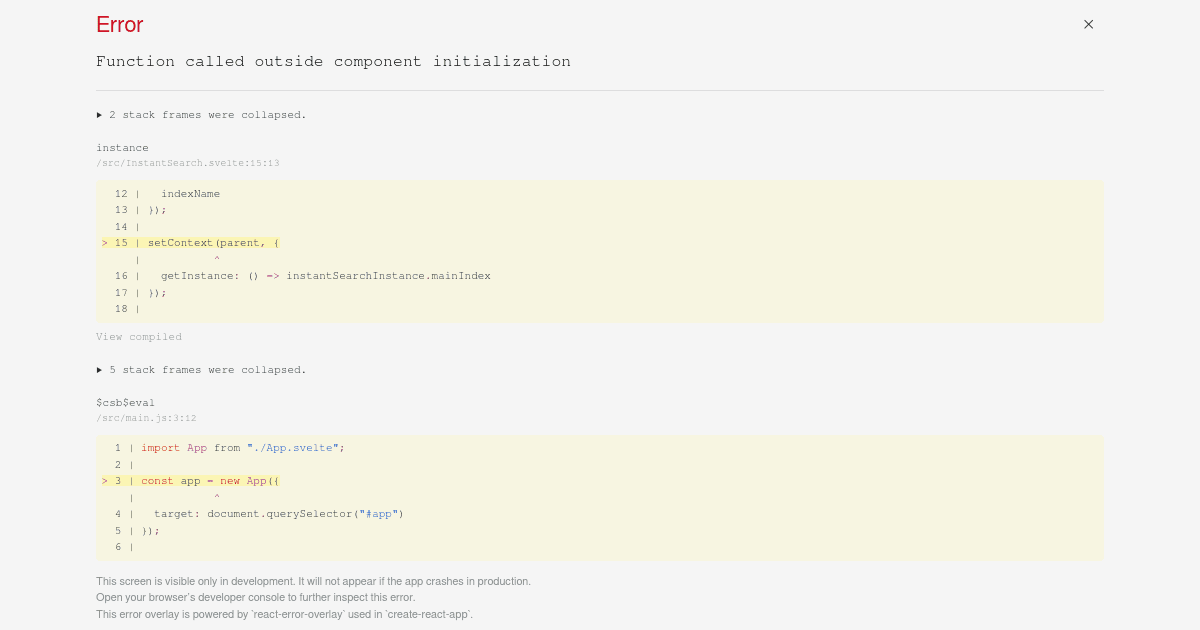Click the indexName code line 12
The height and width of the screenshot is (630, 1200).
tap(167, 194)
